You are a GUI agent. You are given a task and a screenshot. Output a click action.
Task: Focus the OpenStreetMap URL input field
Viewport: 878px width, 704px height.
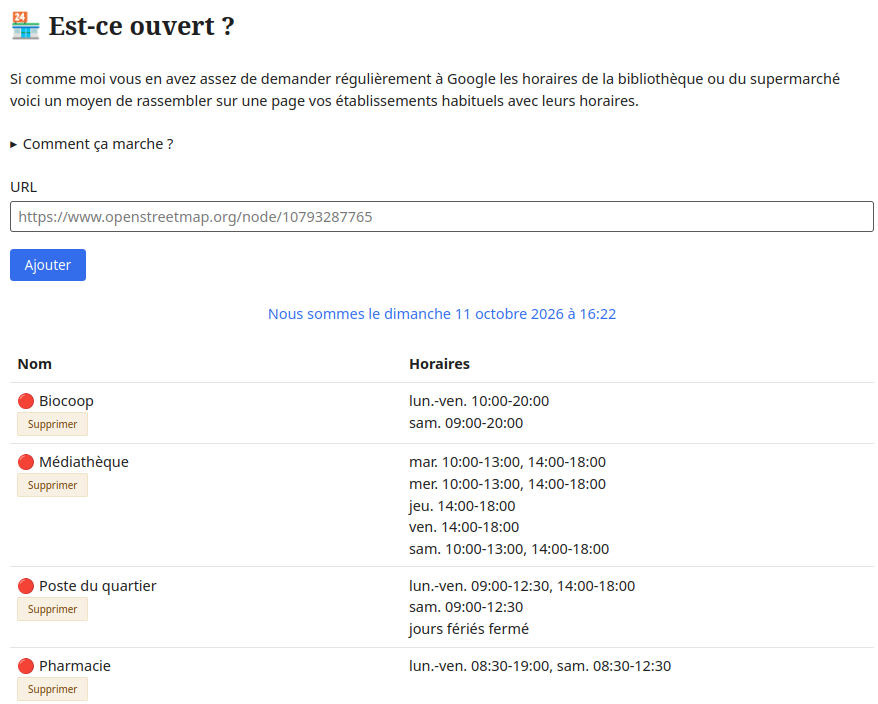click(x=442, y=217)
